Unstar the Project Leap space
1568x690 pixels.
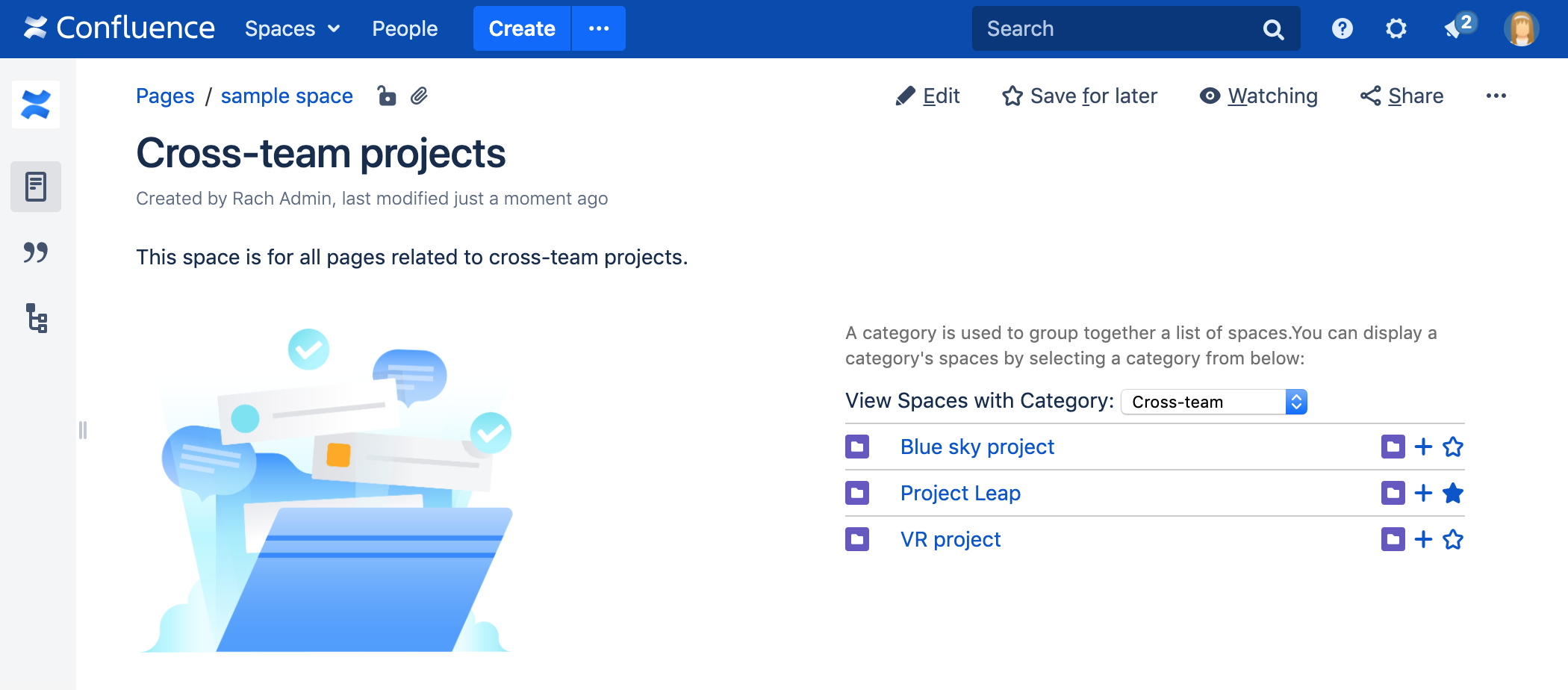coord(1453,494)
